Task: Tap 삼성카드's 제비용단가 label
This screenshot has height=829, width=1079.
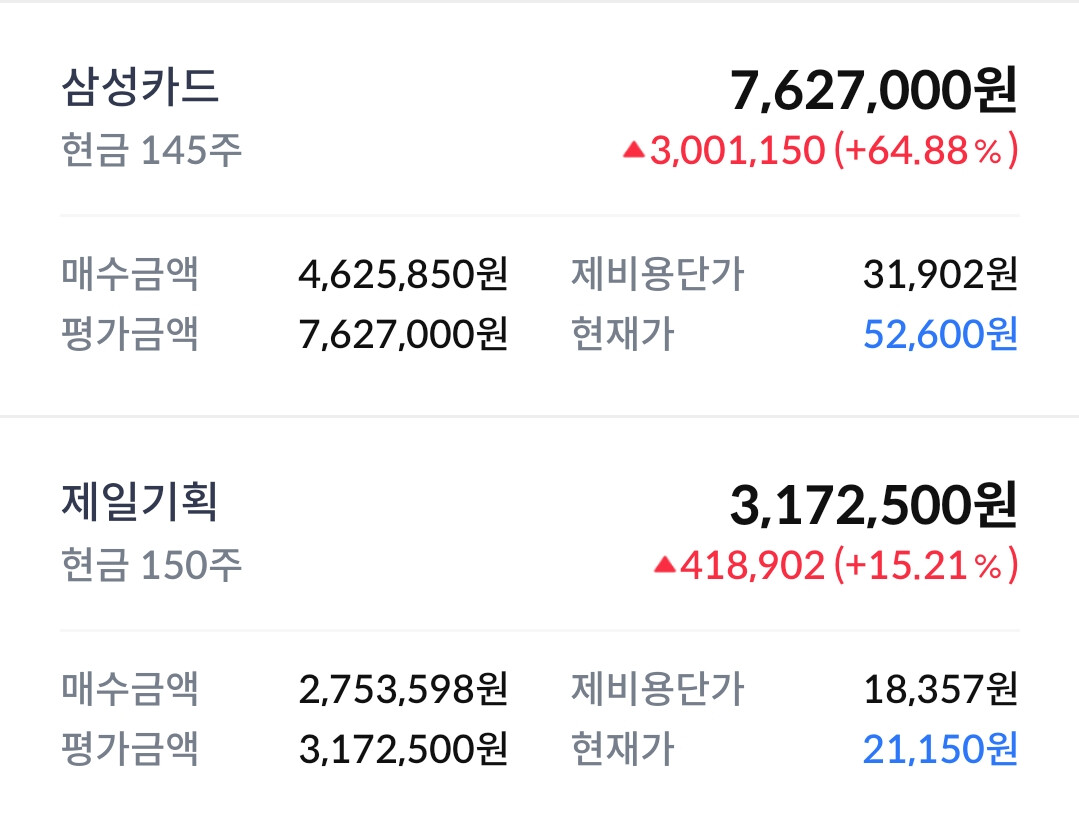Action: click(x=657, y=273)
